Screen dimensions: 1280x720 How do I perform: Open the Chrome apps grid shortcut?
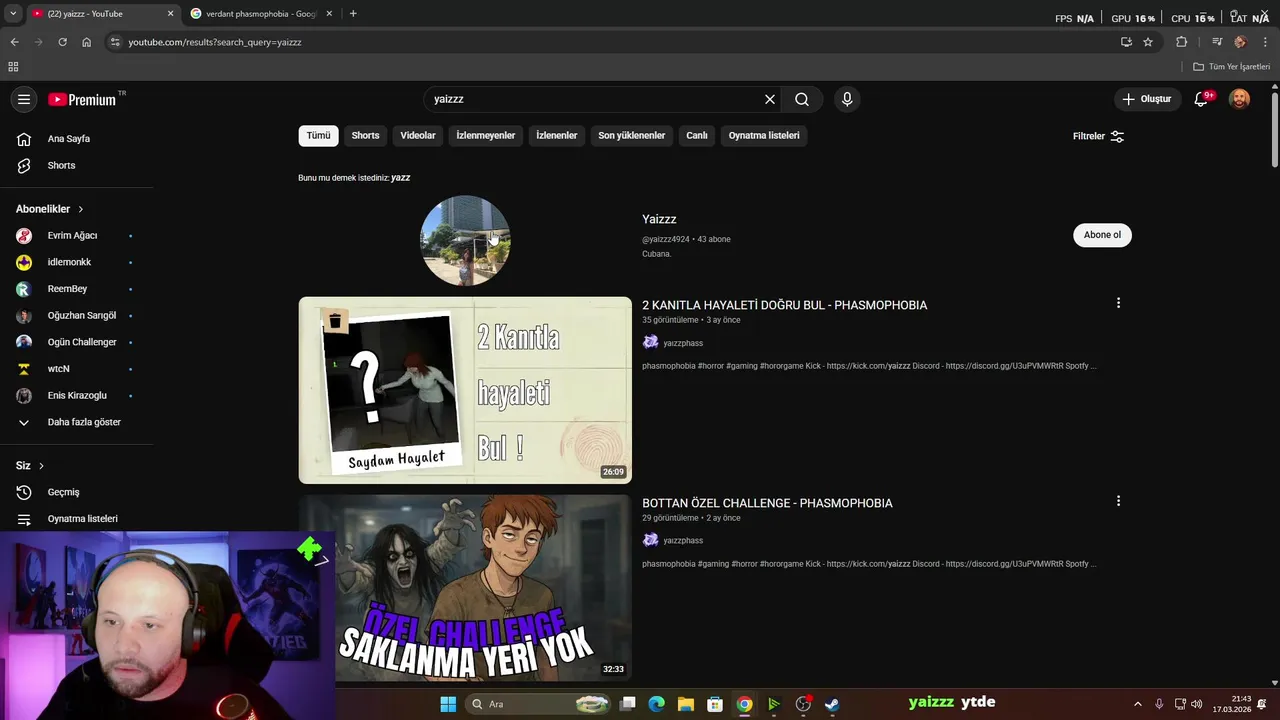13,67
